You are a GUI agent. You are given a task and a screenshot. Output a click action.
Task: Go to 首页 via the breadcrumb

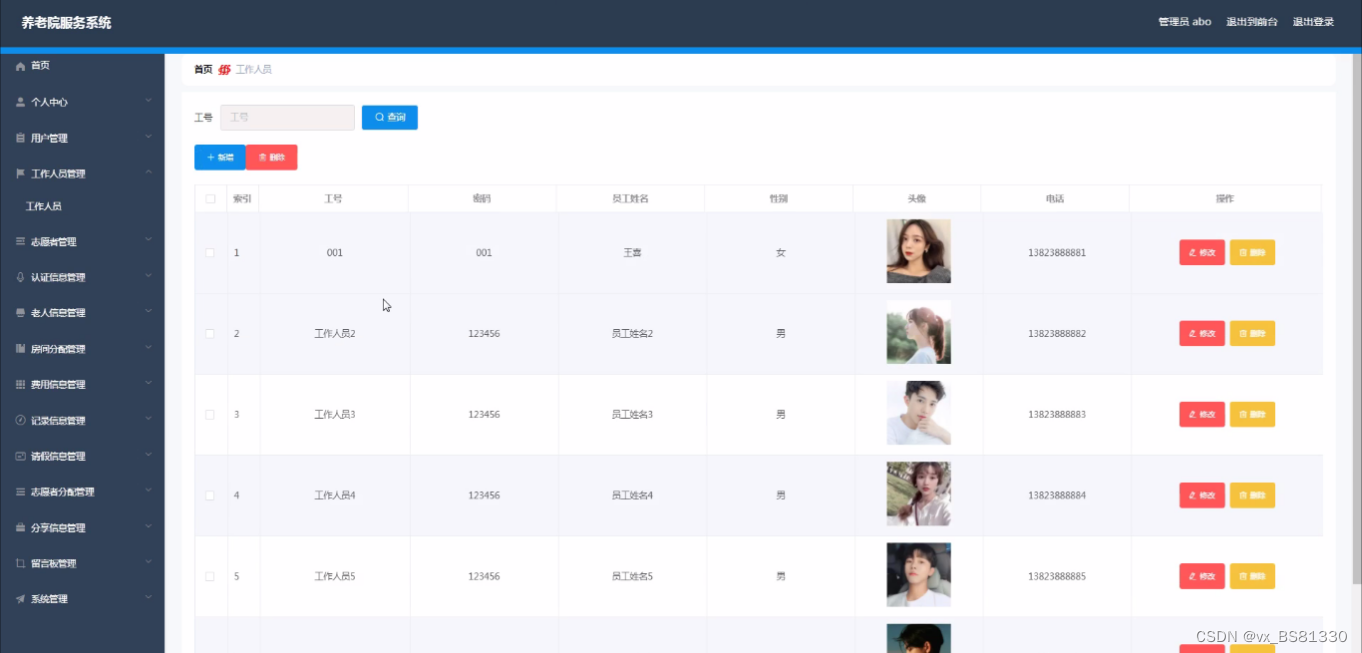coord(203,69)
